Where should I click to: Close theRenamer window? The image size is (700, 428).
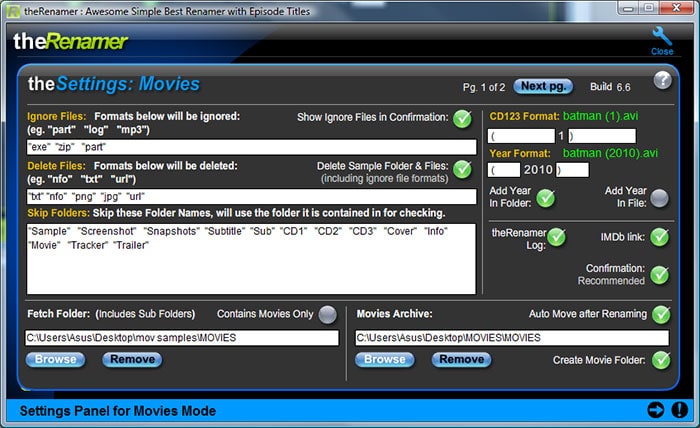point(676,8)
